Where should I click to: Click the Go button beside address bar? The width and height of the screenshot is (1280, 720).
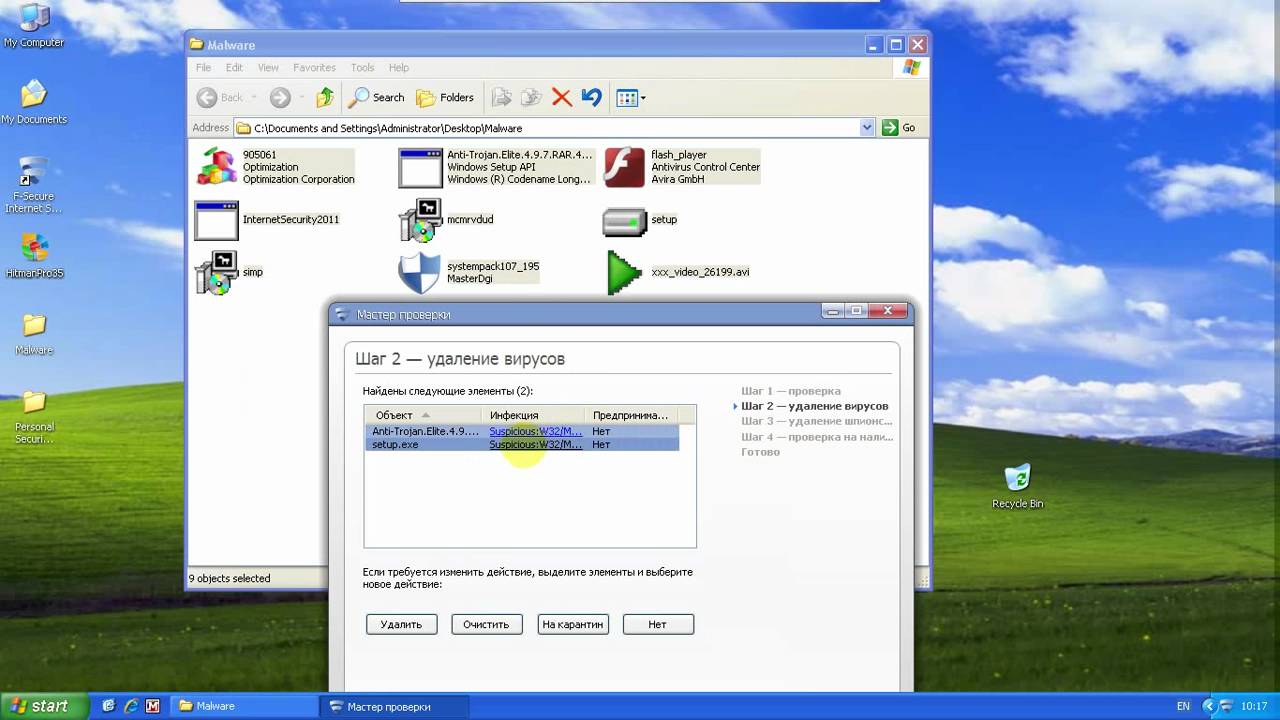898,128
